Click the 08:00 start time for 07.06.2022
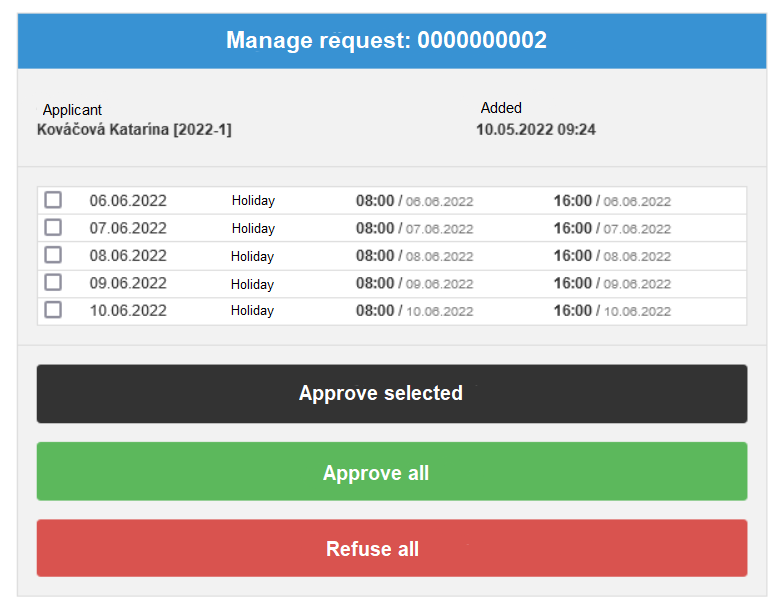The image size is (784, 603). 375,228
